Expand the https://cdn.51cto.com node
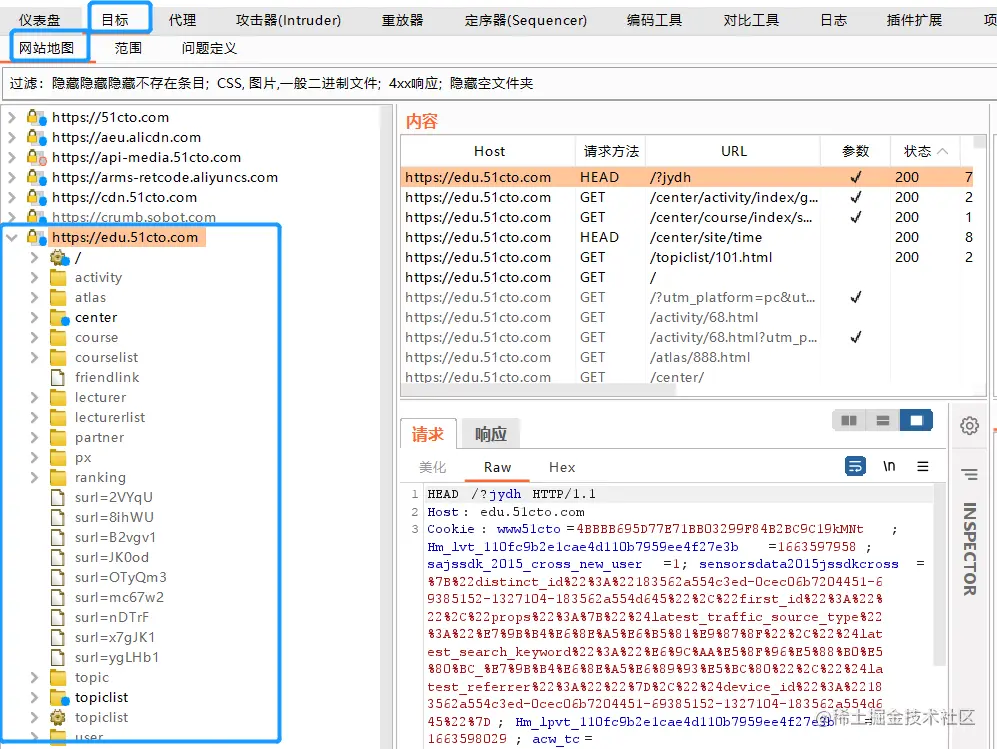This screenshot has width=997, height=749. pos(11,197)
